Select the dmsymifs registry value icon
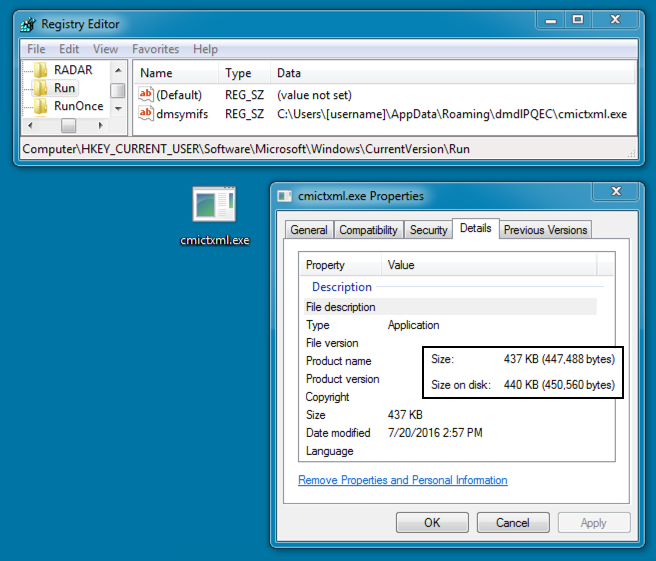This screenshot has height=561, width=656. click(x=146, y=114)
